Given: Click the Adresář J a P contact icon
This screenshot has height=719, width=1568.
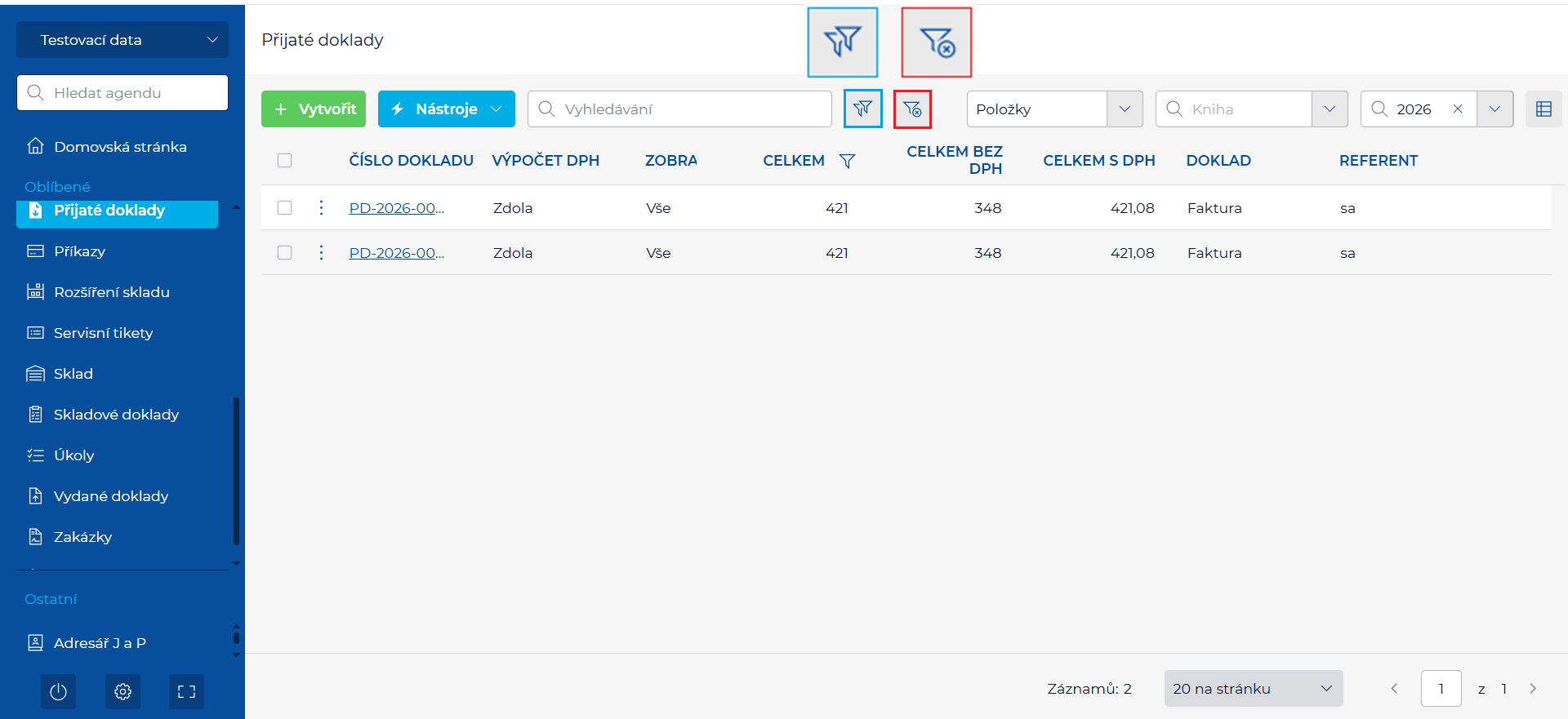Looking at the screenshot, I should click(x=35, y=643).
